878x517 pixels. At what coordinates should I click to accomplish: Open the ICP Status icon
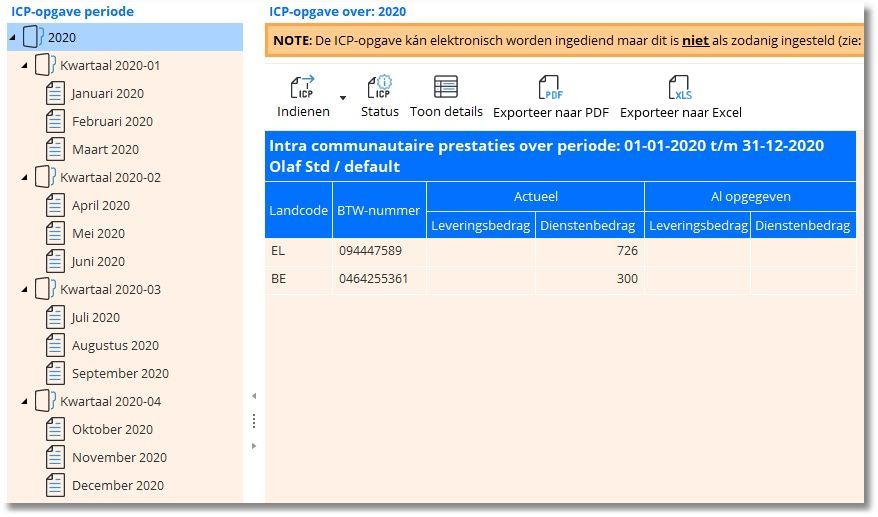coord(379,87)
